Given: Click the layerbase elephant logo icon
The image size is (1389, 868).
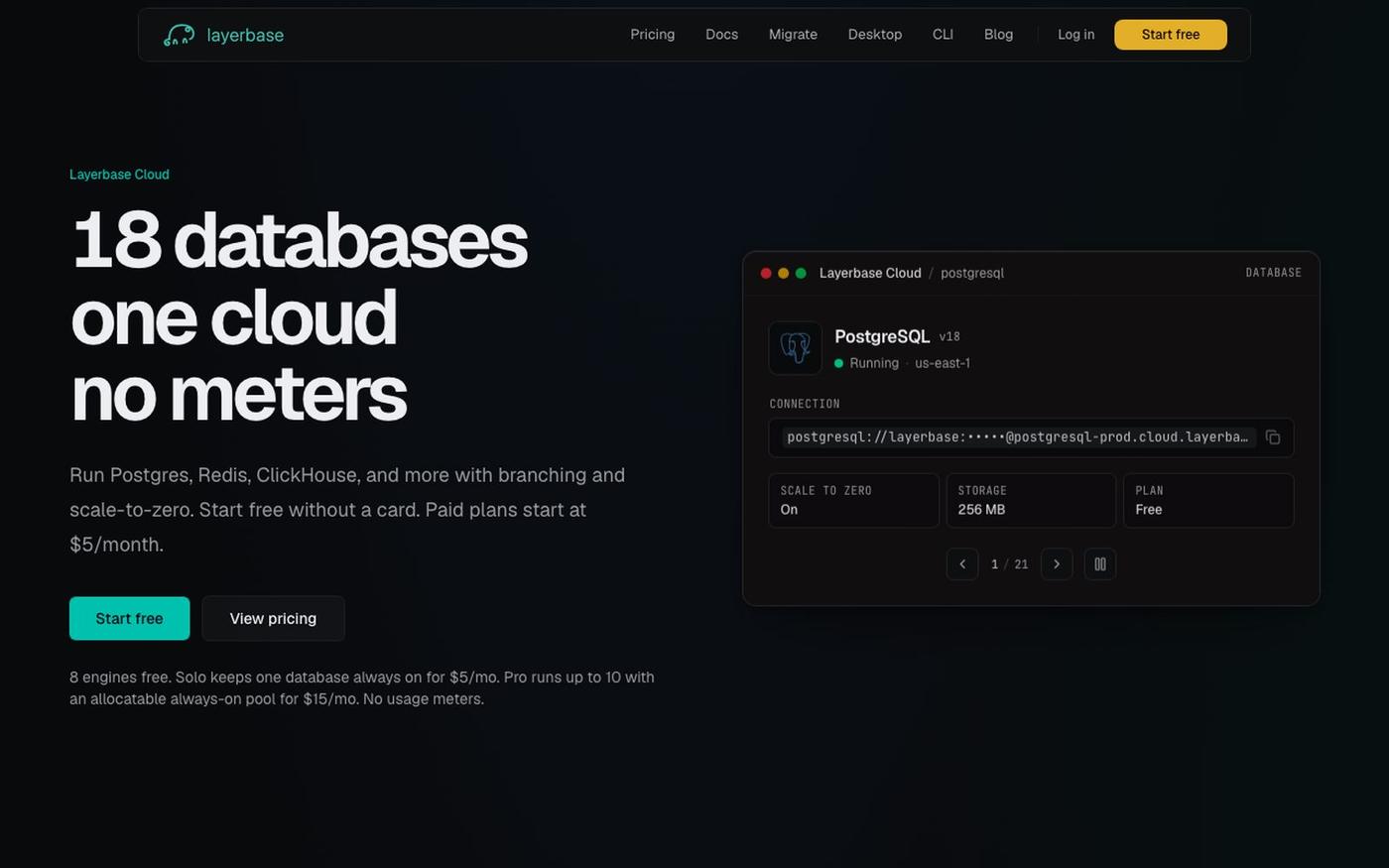Looking at the screenshot, I should click(179, 35).
